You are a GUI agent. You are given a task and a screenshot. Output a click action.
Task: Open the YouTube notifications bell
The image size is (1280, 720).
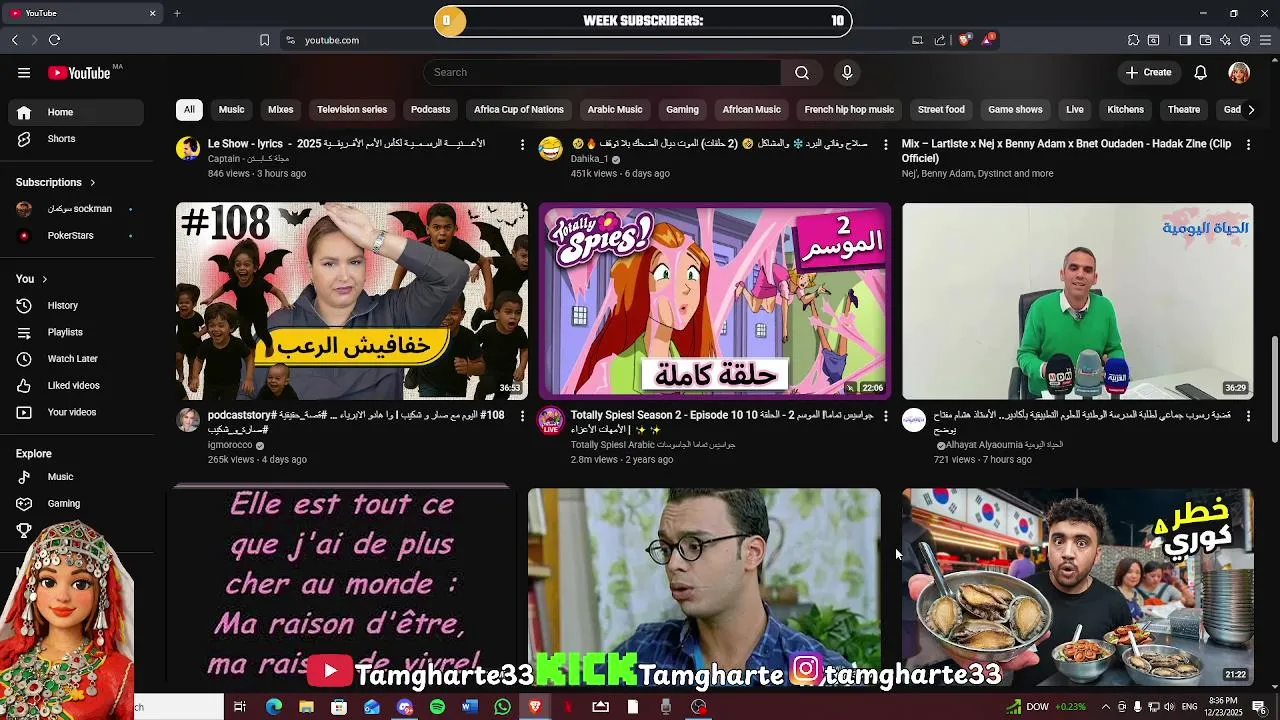tap(1201, 72)
